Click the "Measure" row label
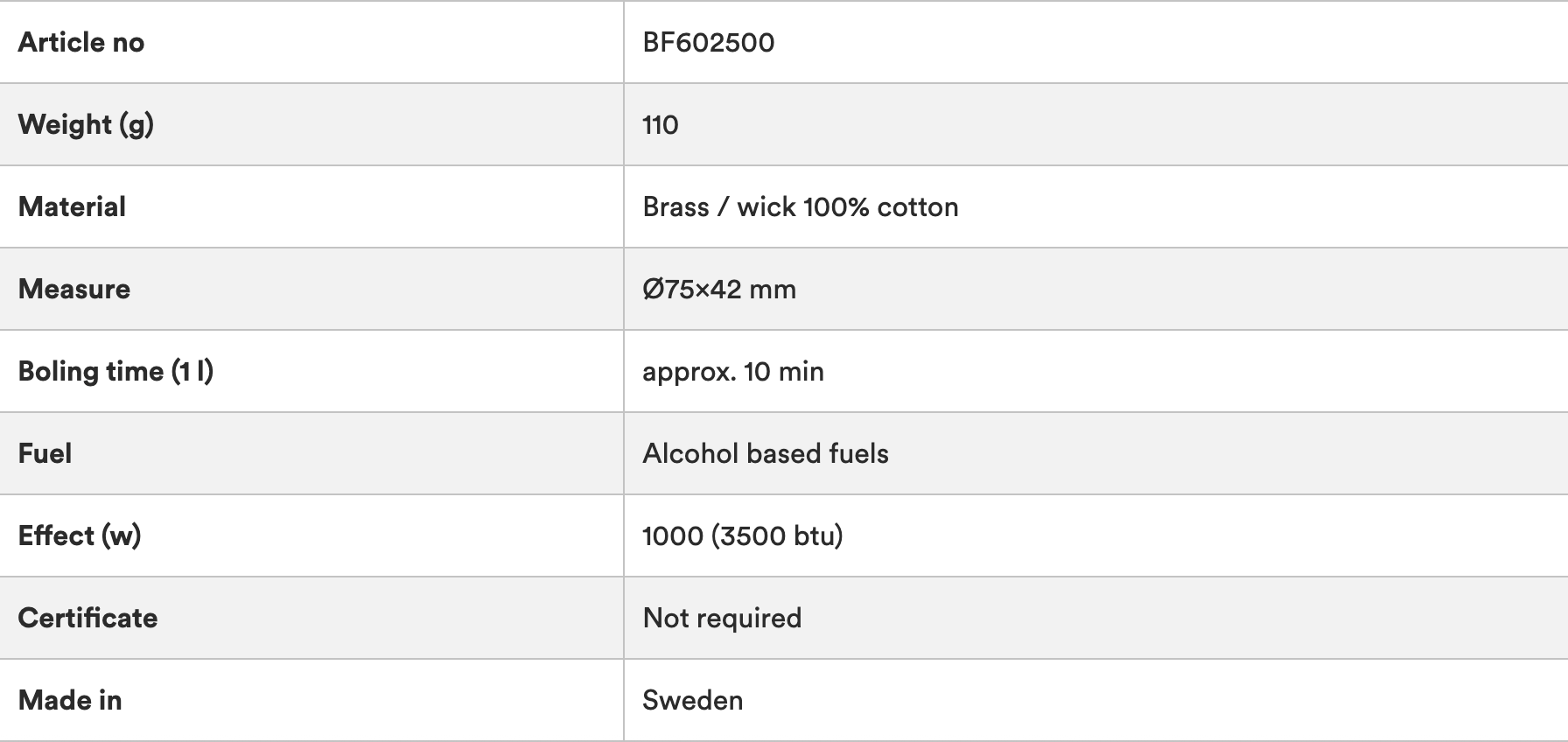This screenshot has height=742, width=1568. click(74, 289)
